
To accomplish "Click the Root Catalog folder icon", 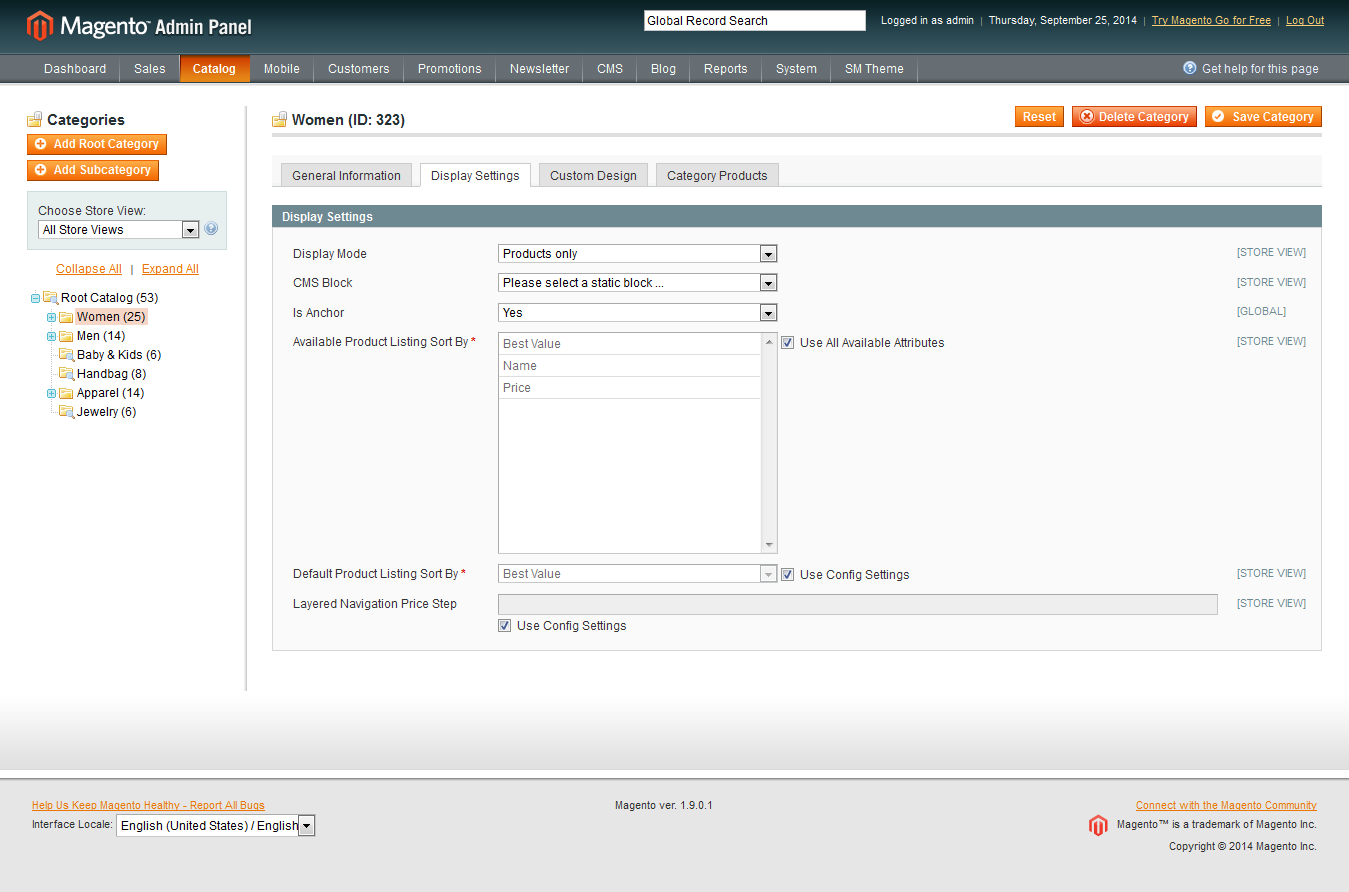I will click(x=50, y=298).
